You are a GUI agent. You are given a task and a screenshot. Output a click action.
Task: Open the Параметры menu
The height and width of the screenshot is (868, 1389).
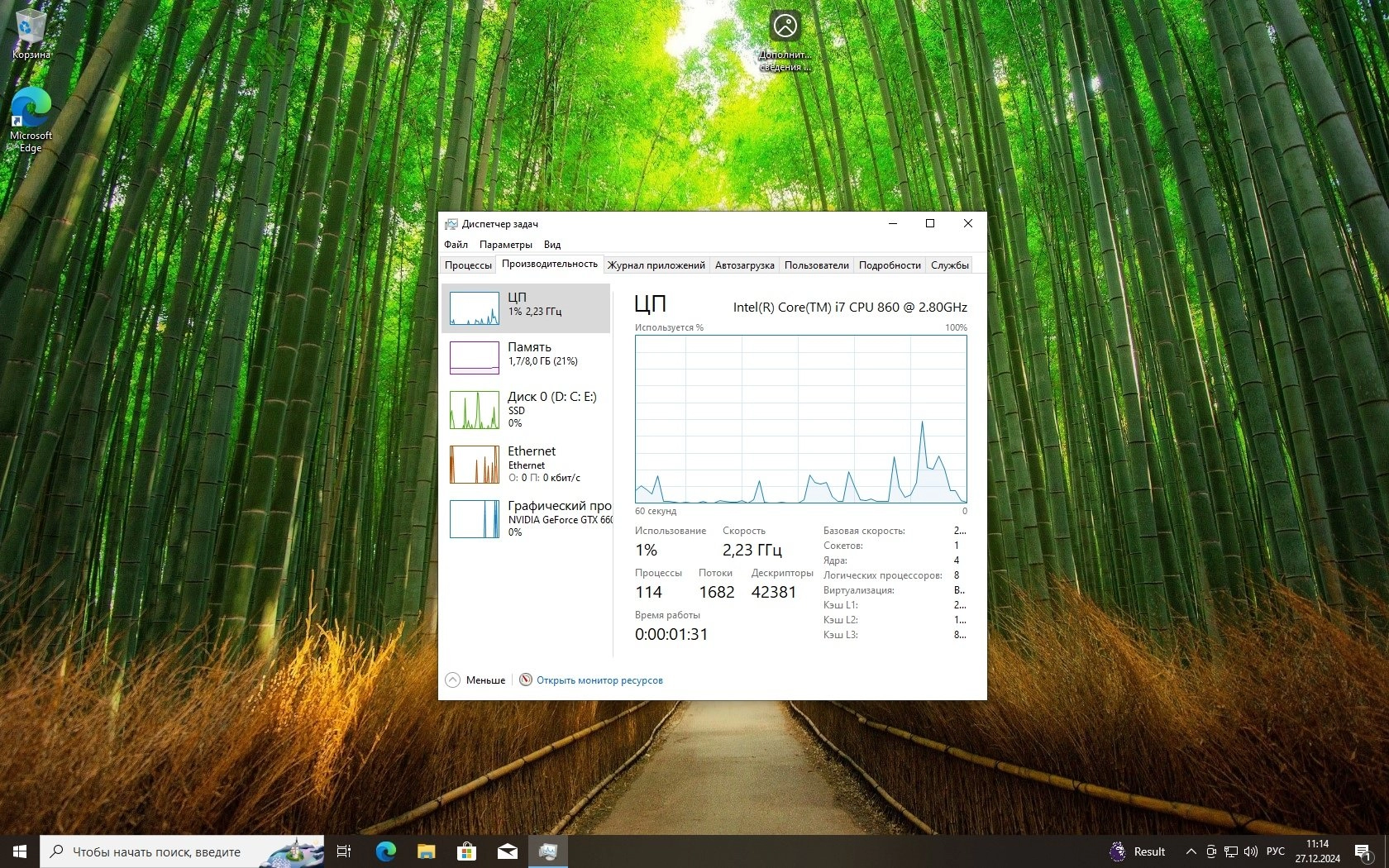pos(505,245)
